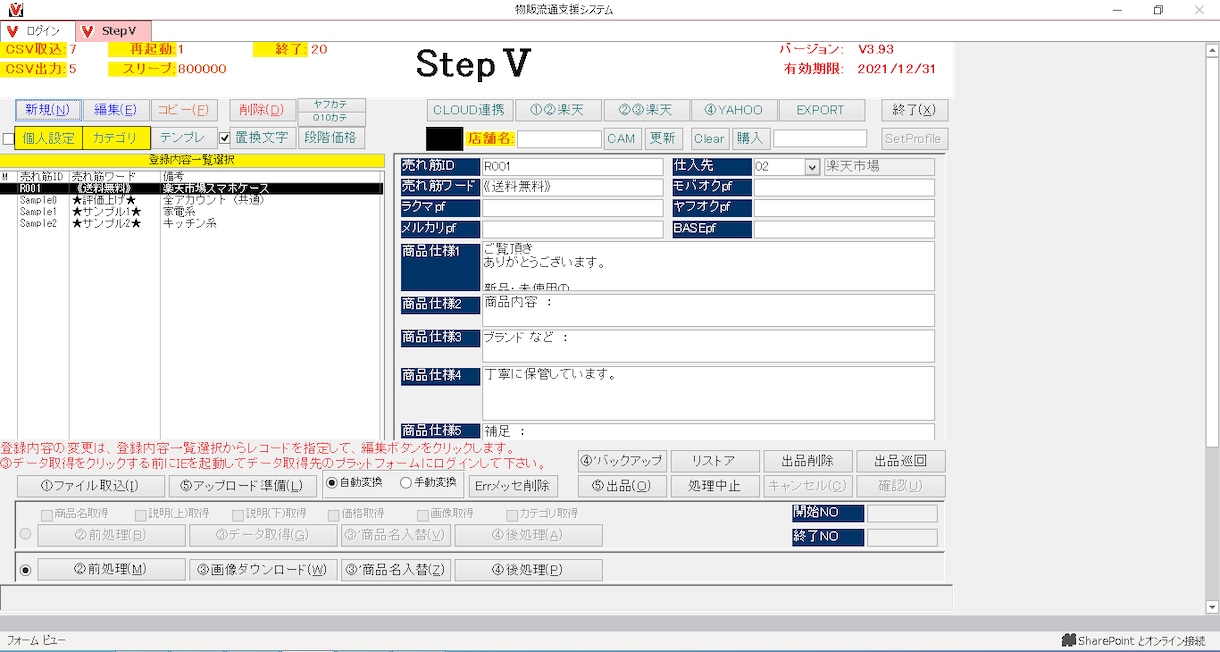Click the CAM button
This screenshot has height=652, width=1220.
click(621, 139)
